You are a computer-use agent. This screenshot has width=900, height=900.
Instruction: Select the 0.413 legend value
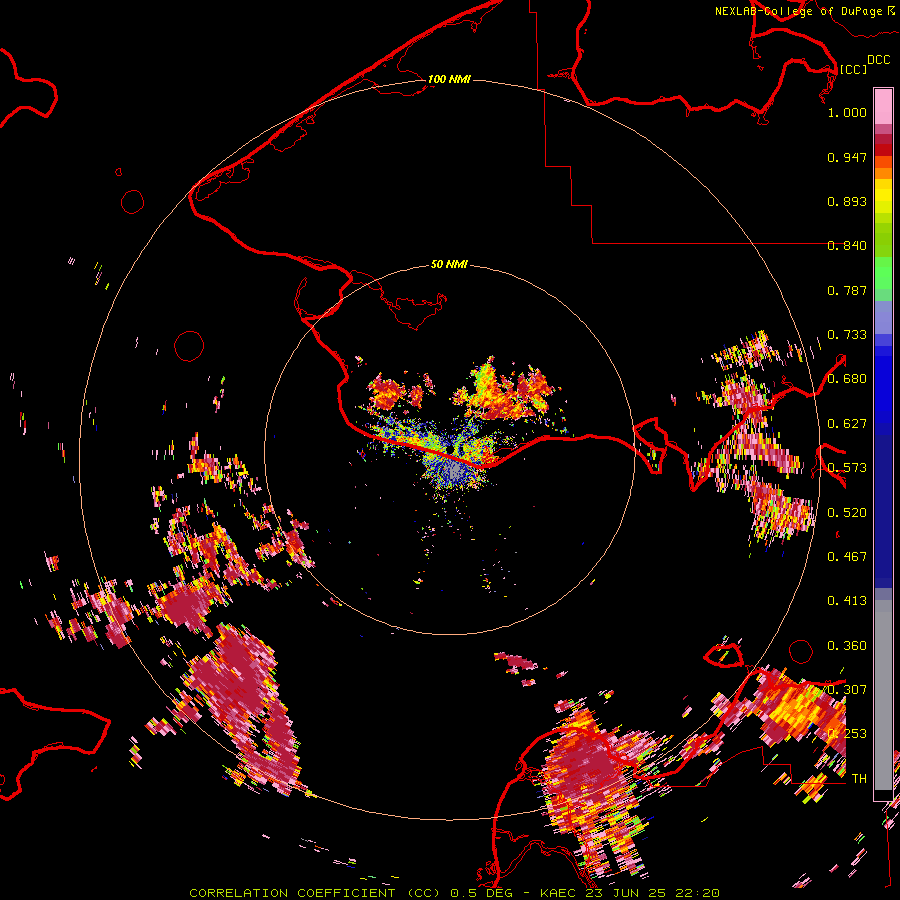click(x=847, y=601)
